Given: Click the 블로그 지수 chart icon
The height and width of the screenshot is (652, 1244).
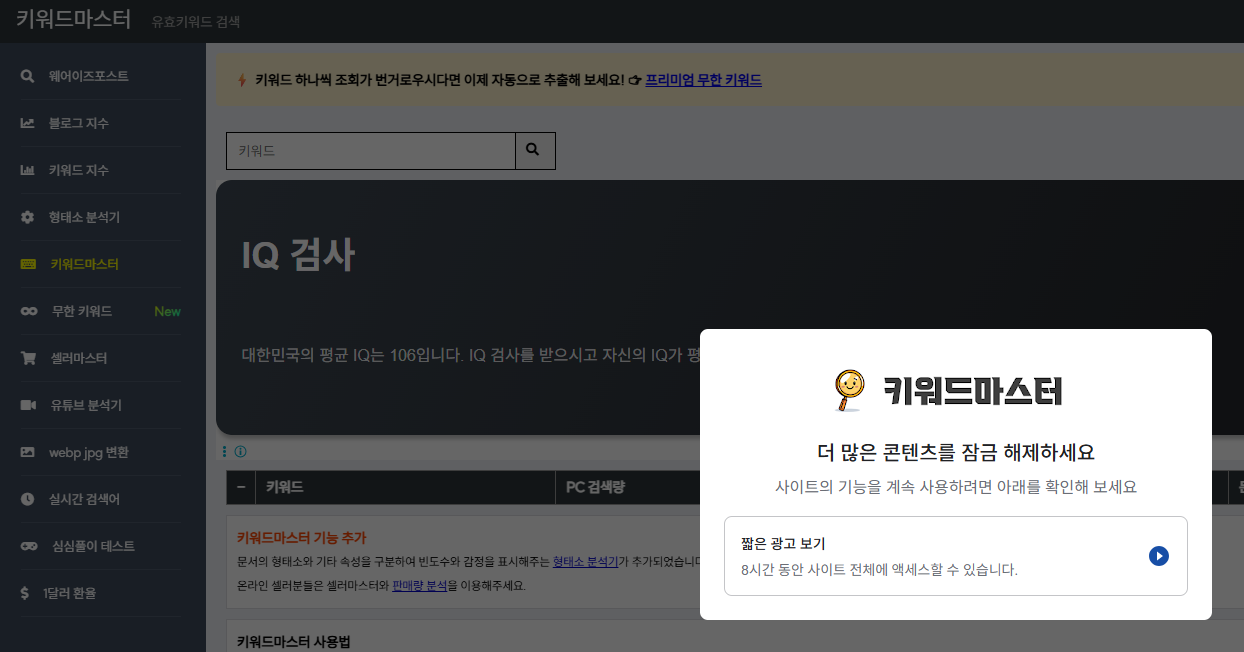Looking at the screenshot, I should coord(26,123).
